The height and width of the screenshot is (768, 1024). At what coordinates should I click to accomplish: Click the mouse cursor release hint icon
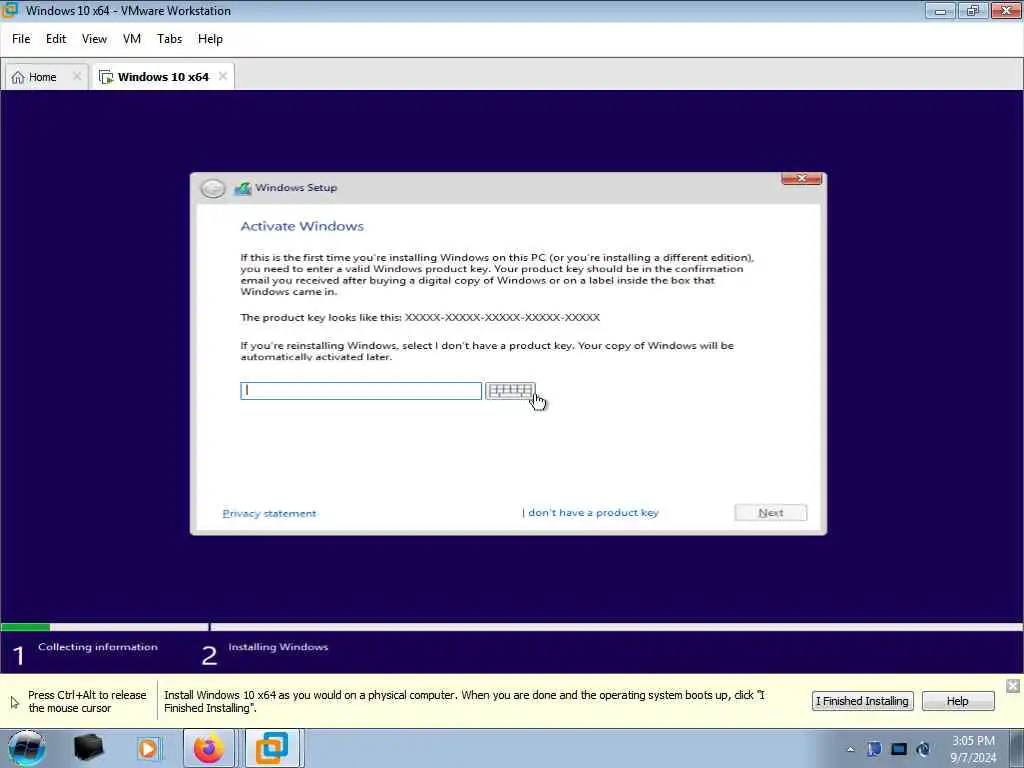(14, 703)
